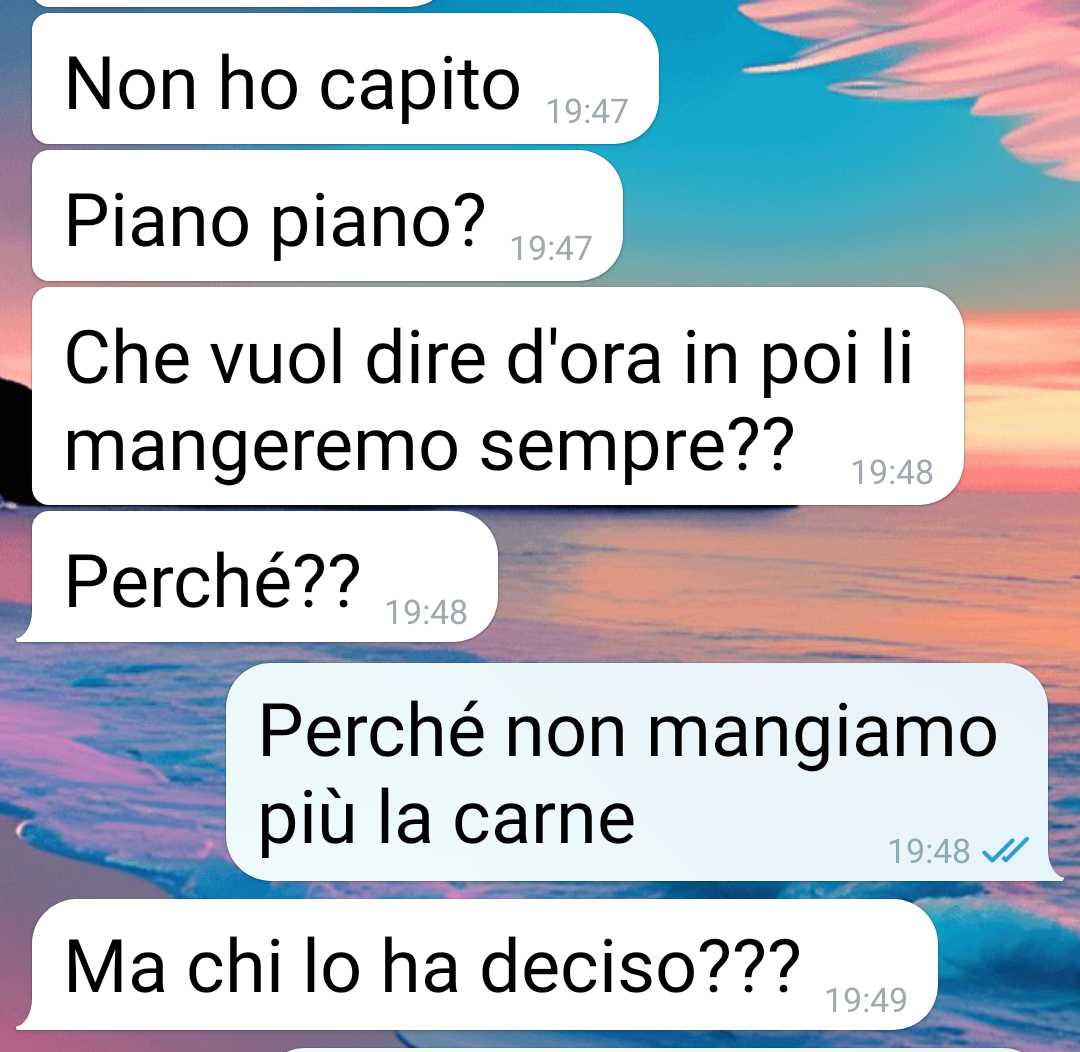
Task: Click the 19:48 timestamp after "mangeremo sempre??"
Action: coord(892,473)
